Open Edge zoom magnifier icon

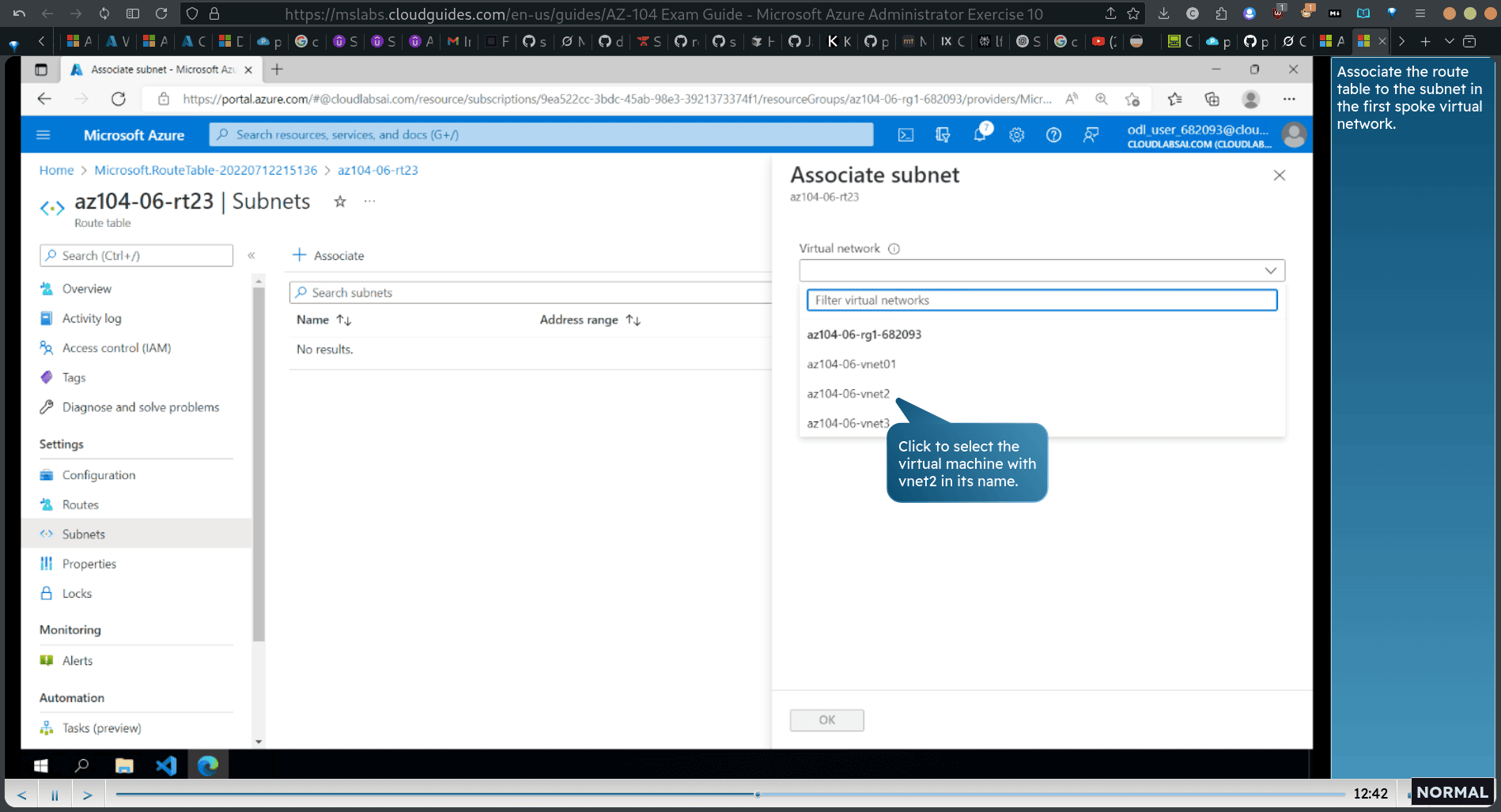(1101, 99)
